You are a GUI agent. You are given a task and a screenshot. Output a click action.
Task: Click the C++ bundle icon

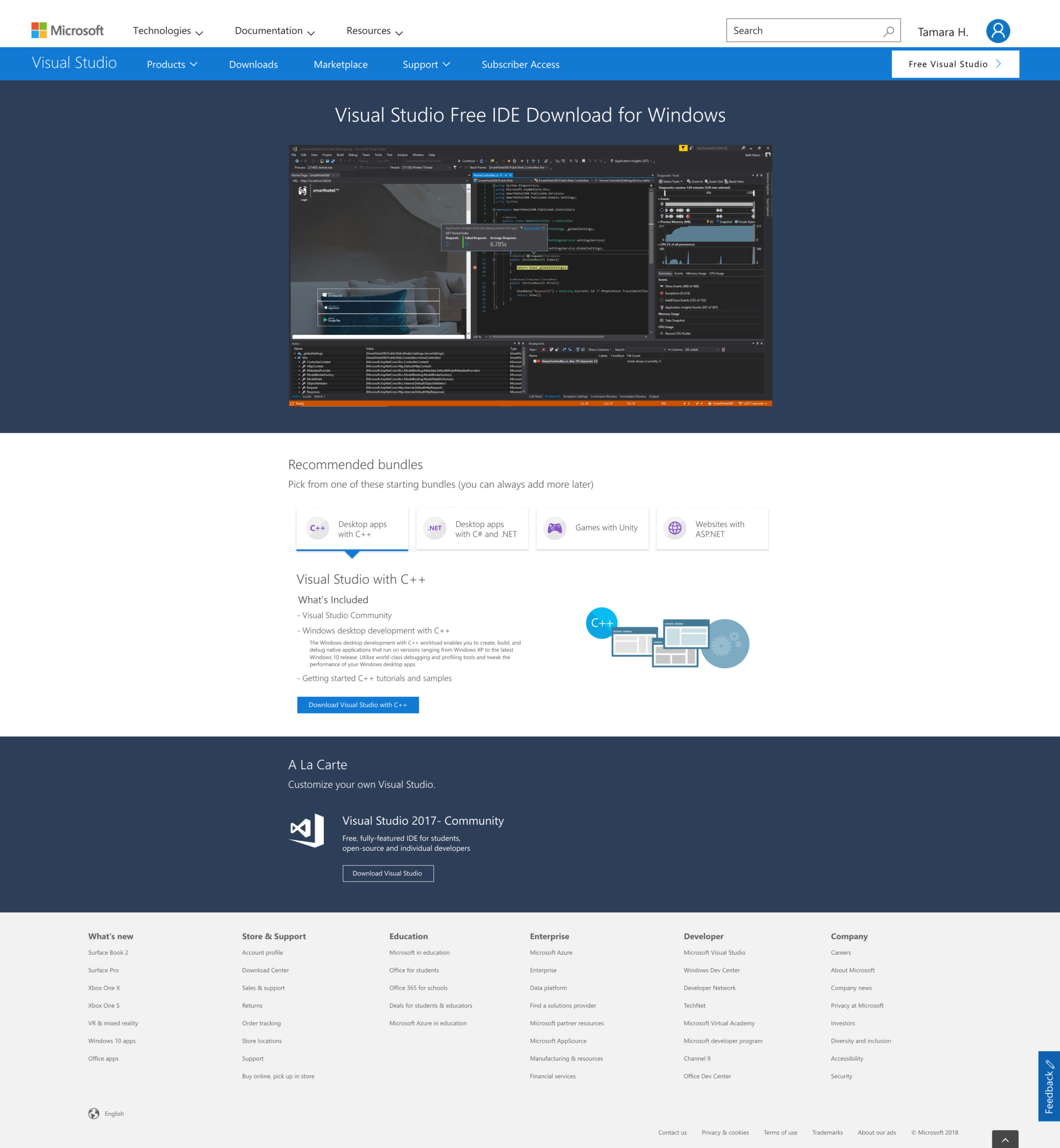(317, 528)
